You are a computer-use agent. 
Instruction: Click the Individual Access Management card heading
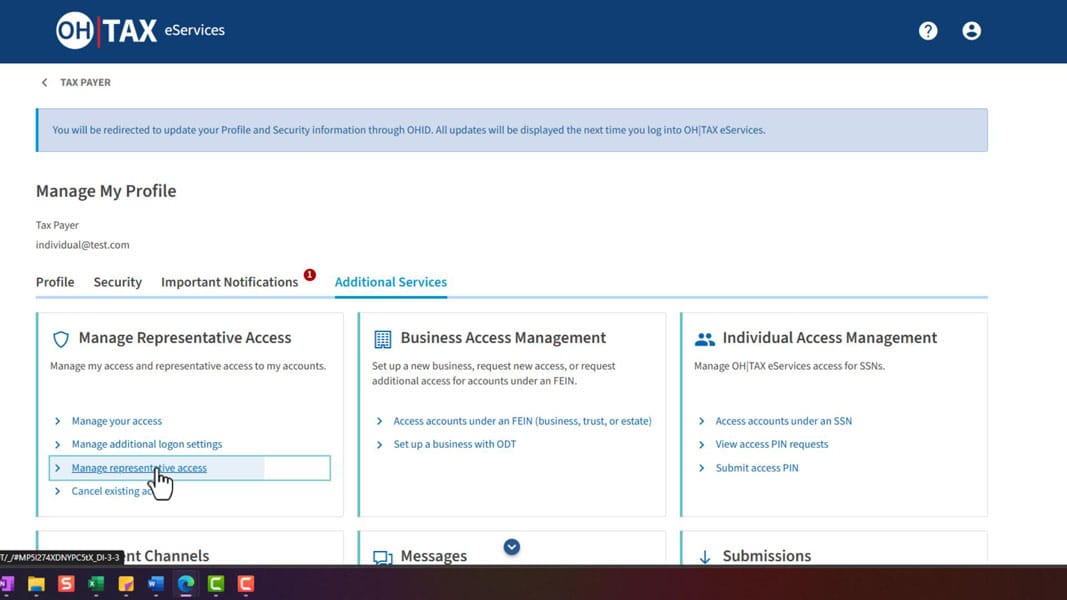point(830,338)
